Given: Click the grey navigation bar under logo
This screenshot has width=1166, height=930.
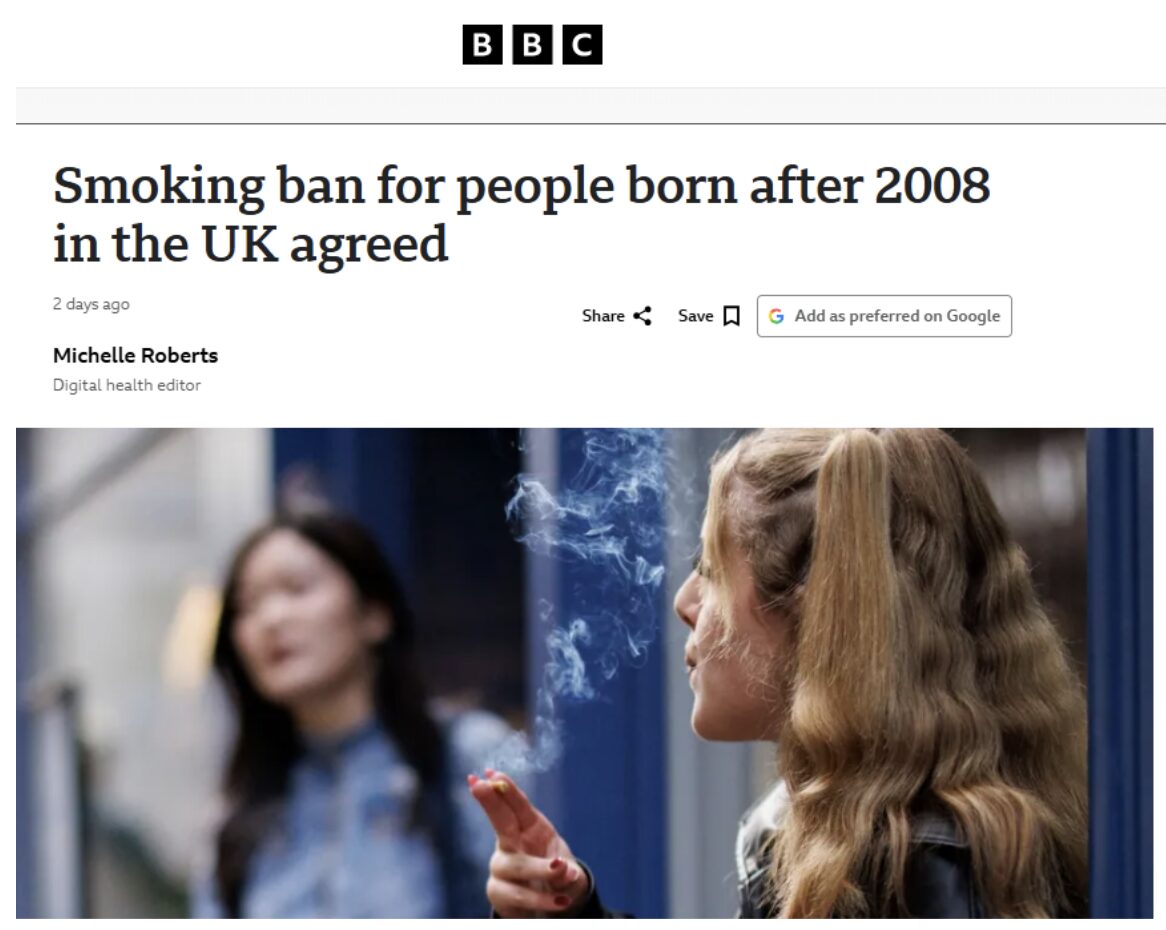Looking at the screenshot, I should 590,106.
